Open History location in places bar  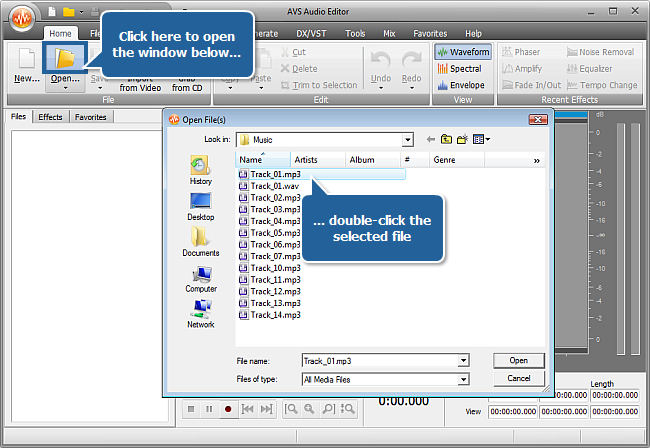coord(201,170)
